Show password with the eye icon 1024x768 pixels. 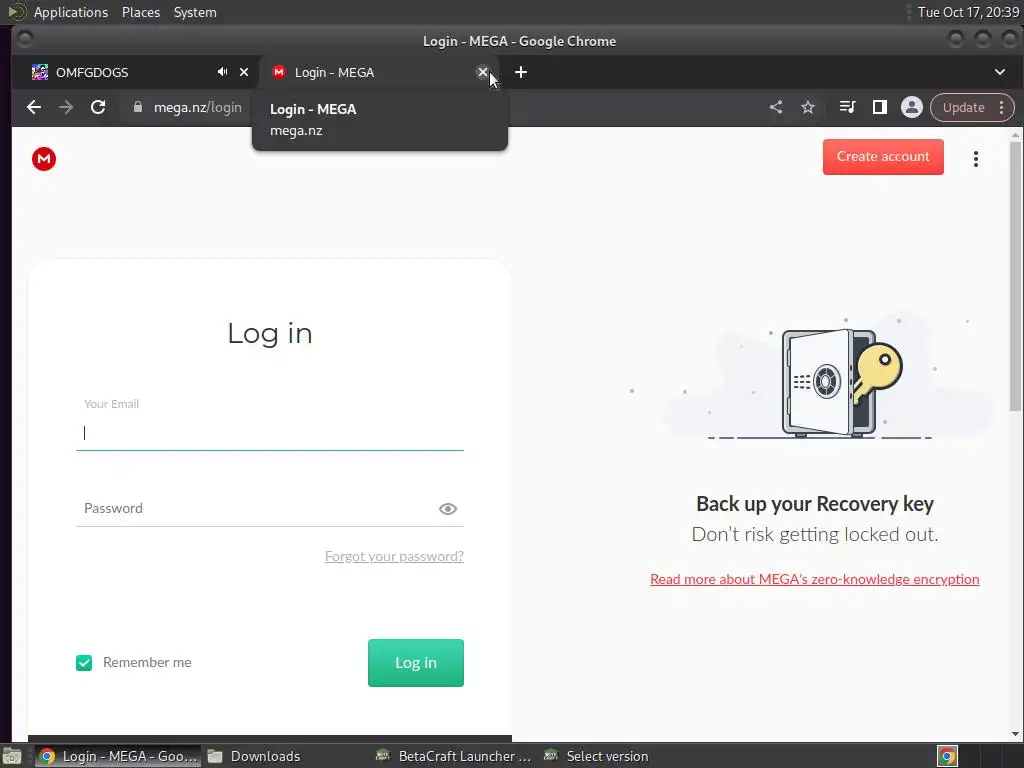coord(447,509)
